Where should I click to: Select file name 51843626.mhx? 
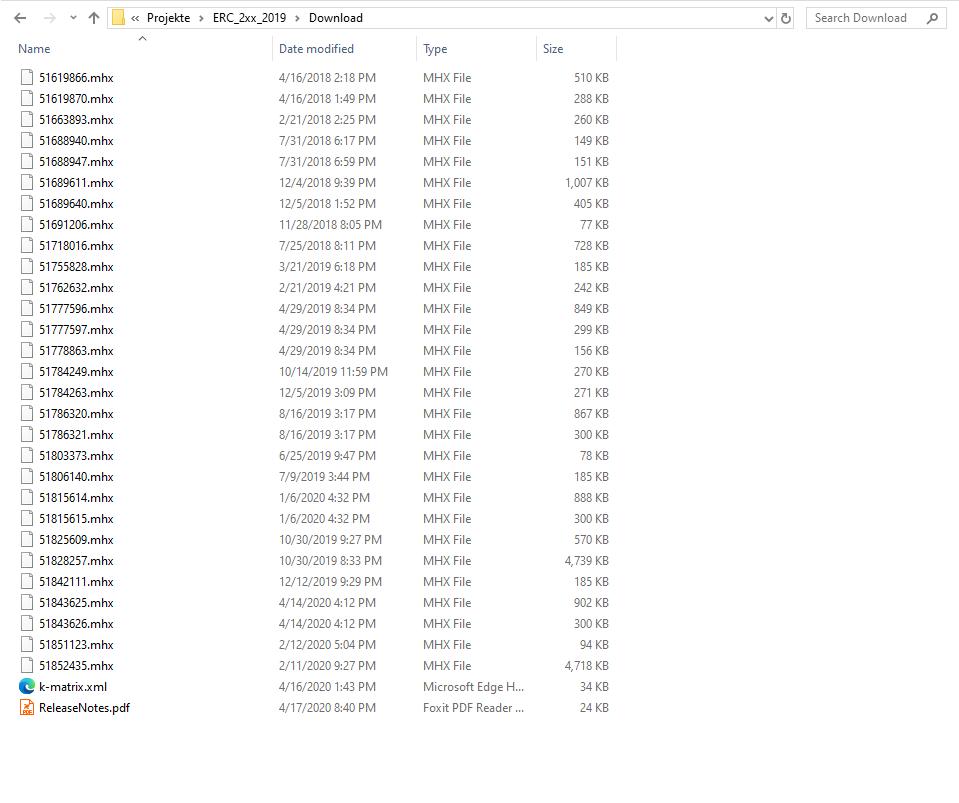tap(76, 624)
